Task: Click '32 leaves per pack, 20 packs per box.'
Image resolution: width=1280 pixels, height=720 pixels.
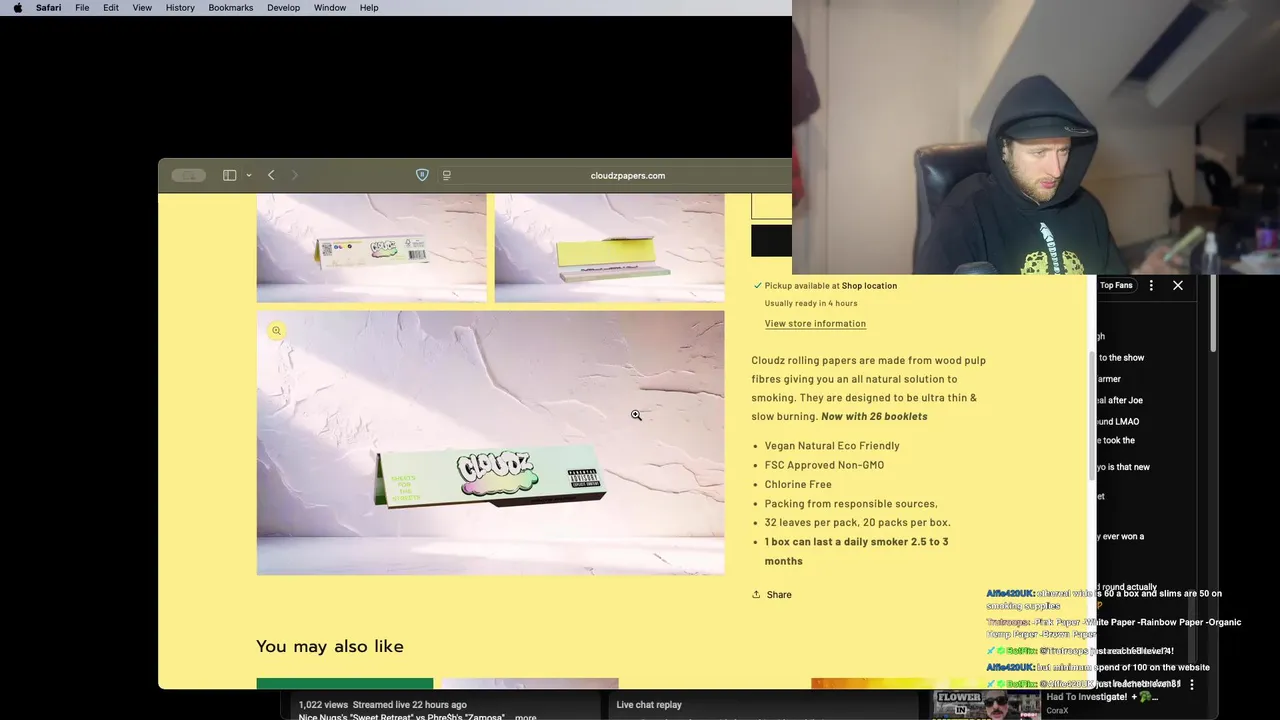Action: [857, 522]
